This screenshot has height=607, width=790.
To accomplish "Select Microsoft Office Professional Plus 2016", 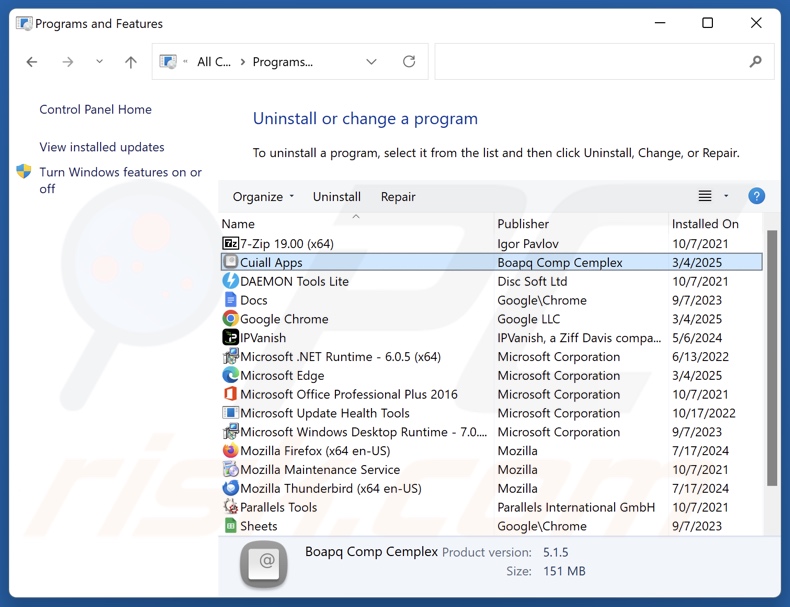I will tap(349, 394).
